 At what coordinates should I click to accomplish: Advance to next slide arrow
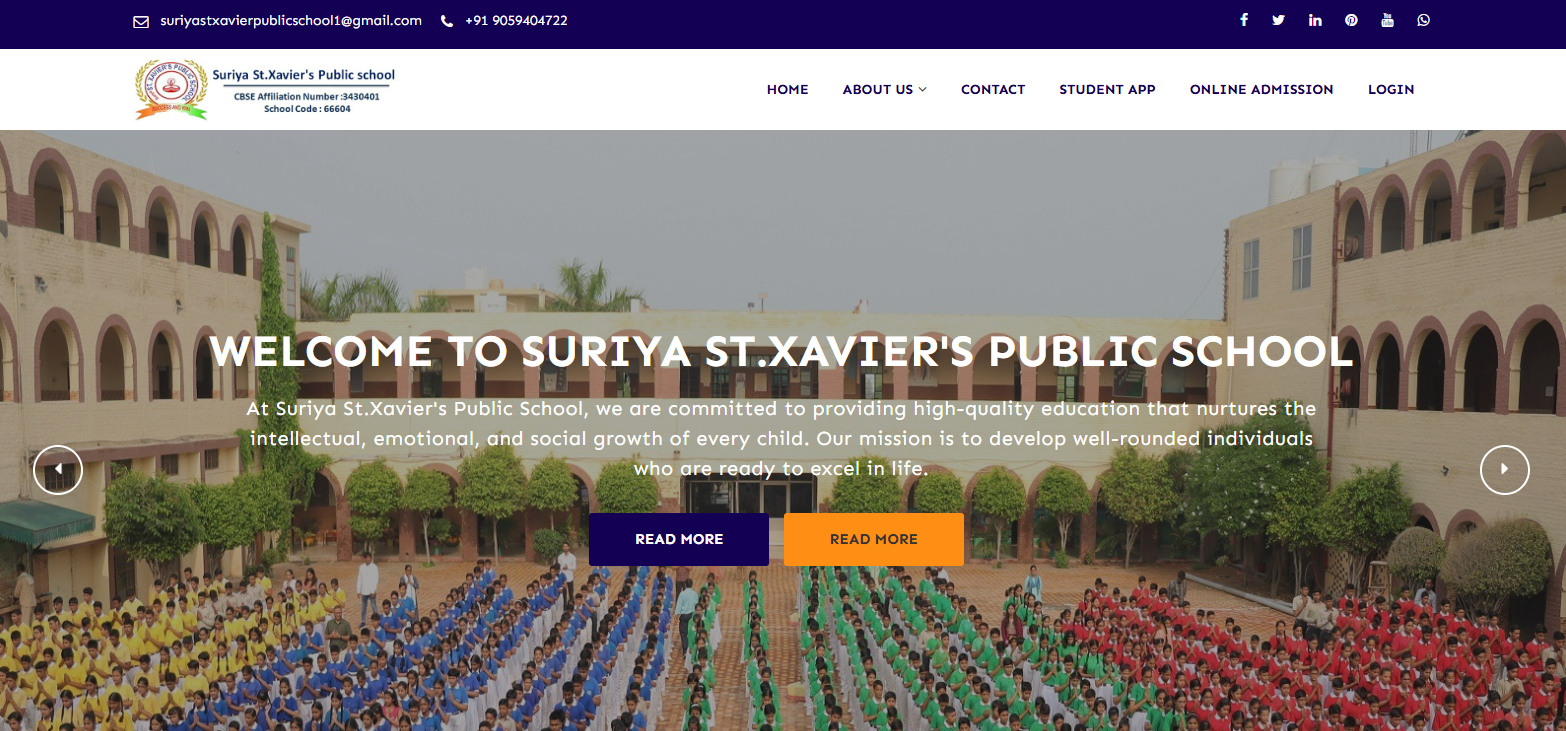coord(1505,470)
